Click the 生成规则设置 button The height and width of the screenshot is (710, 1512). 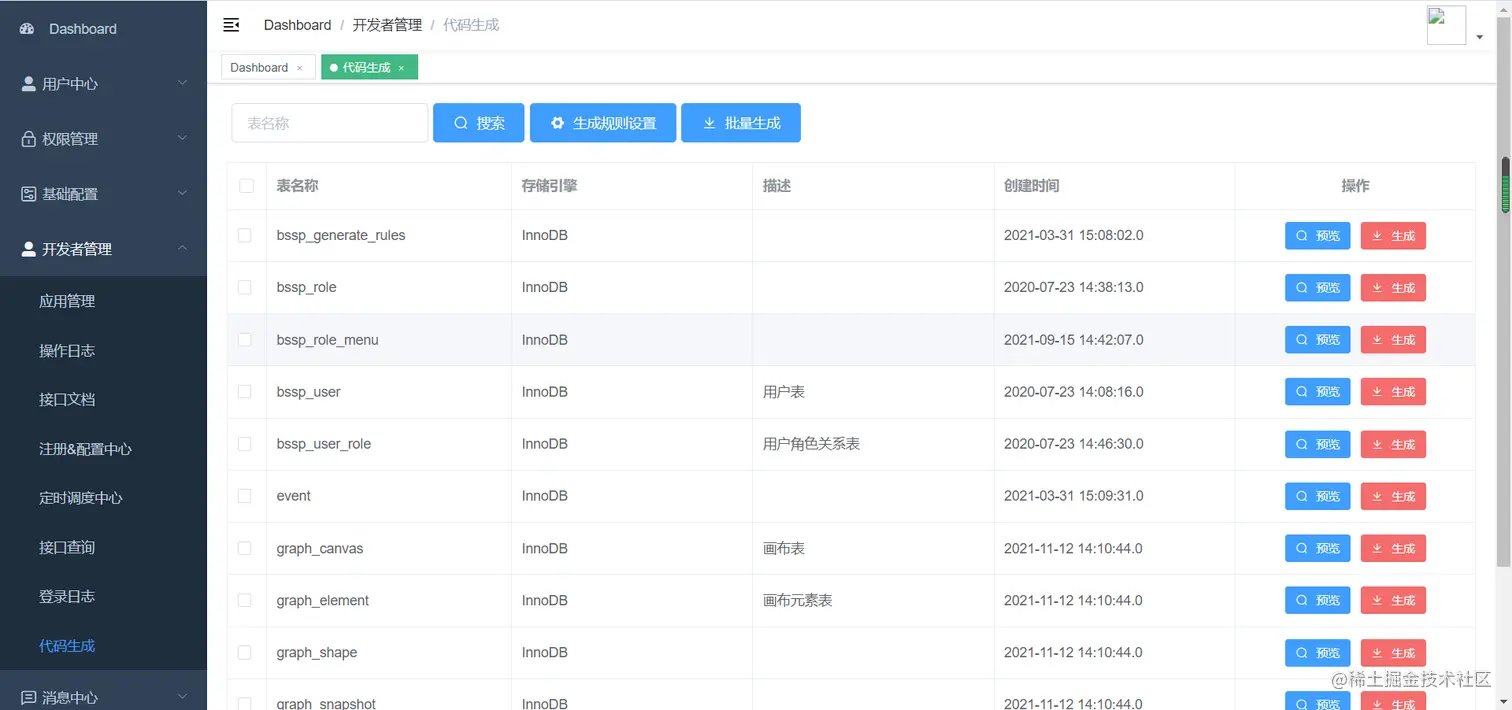click(603, 123)
